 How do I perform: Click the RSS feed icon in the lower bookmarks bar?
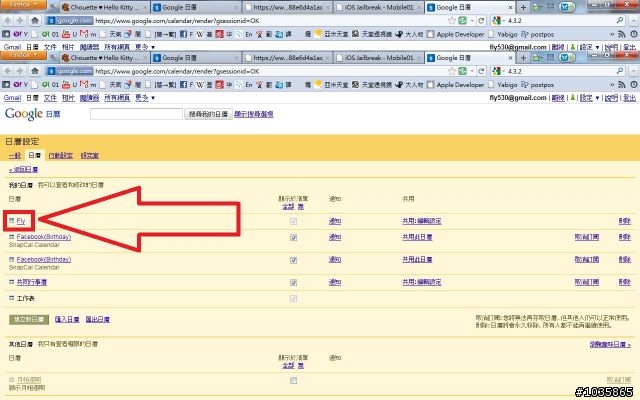(622, 85)
